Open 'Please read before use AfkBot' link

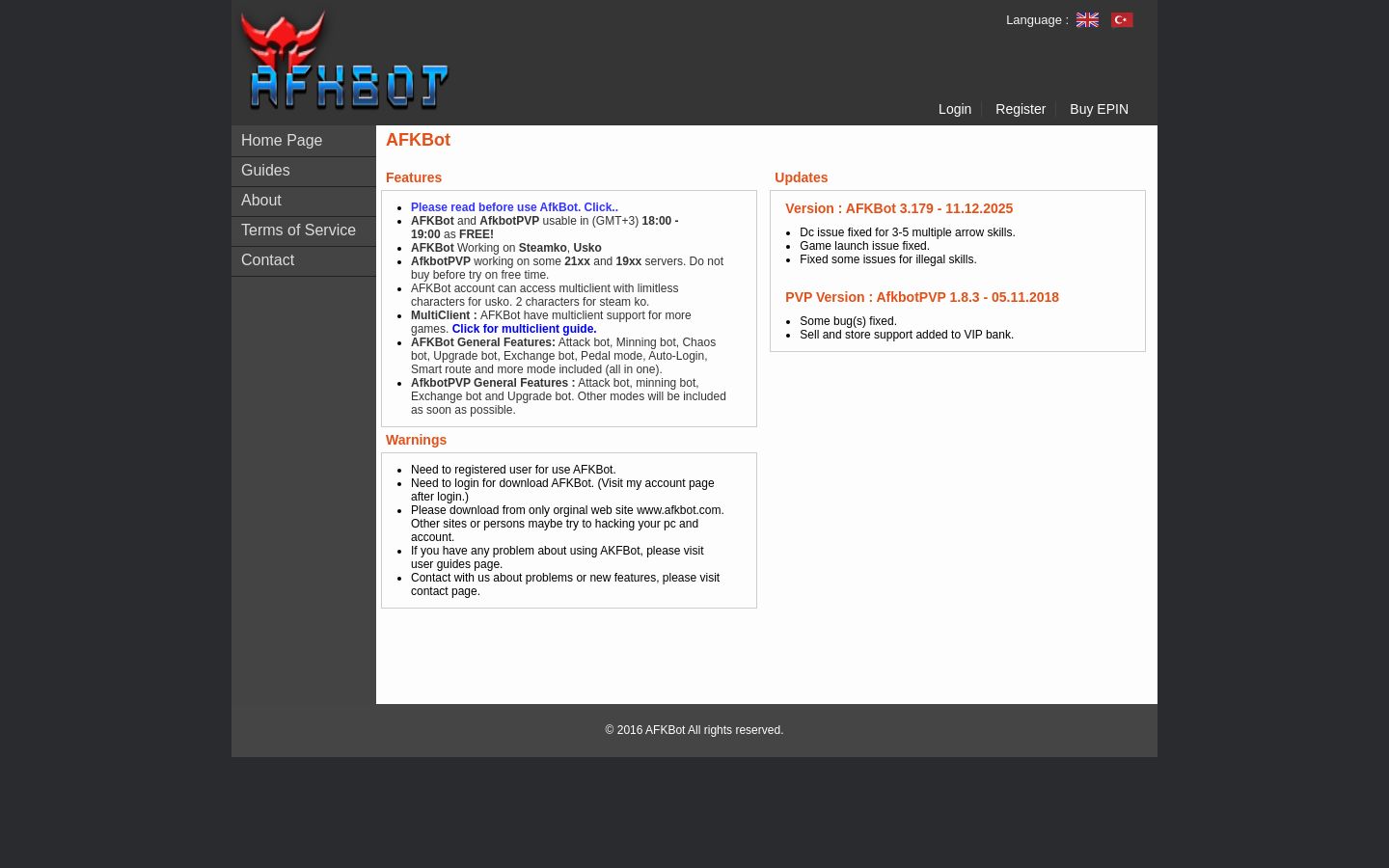click(512, 207)
